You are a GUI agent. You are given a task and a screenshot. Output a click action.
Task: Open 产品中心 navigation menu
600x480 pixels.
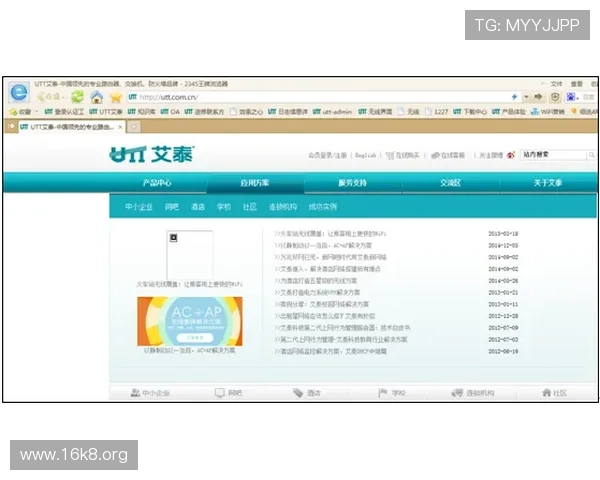(x=157, y=183)
